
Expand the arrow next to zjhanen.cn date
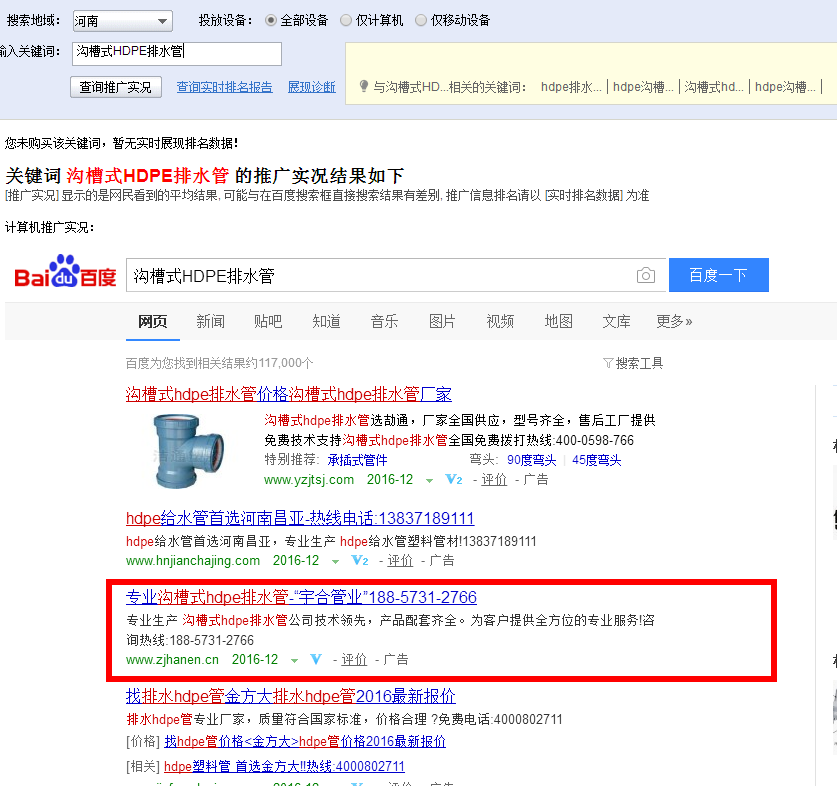click(294, 661)
